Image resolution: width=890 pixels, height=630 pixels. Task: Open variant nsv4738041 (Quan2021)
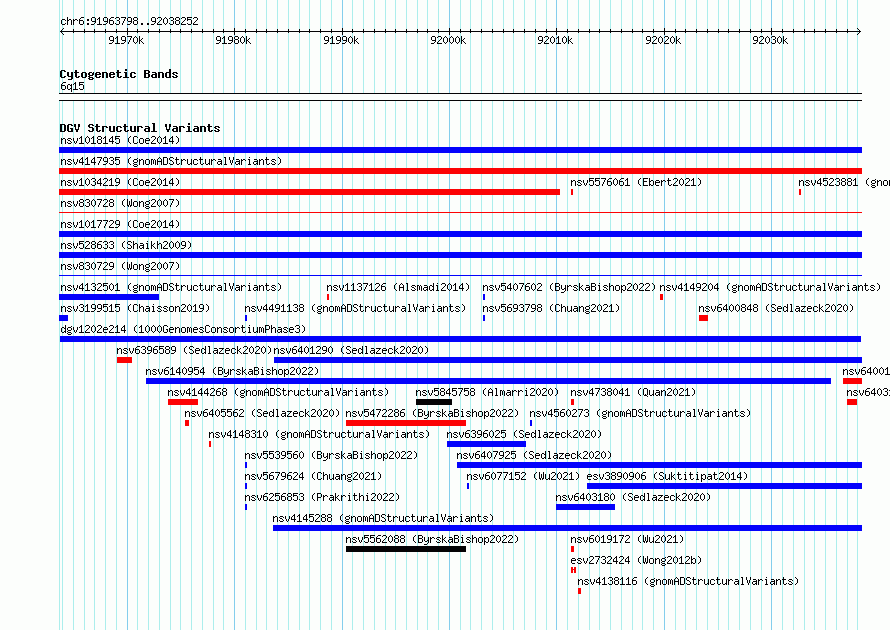coord(633,392)
